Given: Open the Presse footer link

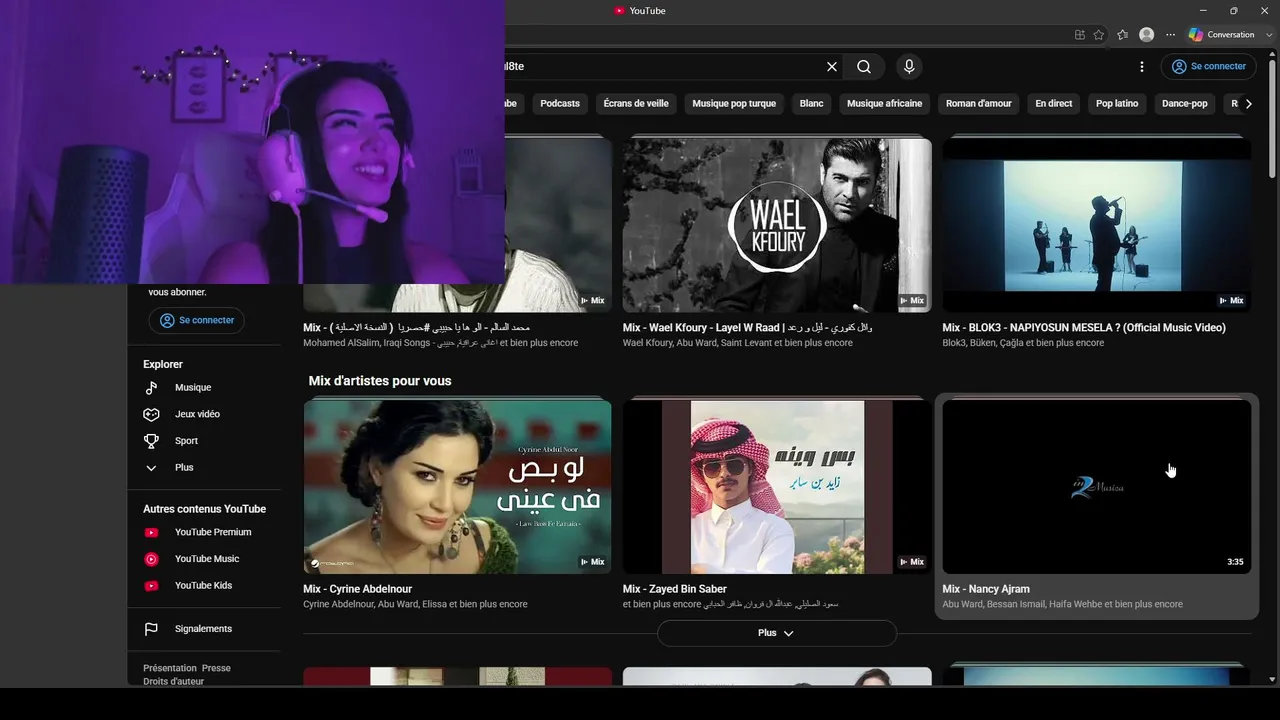Looking at the screenshot, I should click(216, 668).
